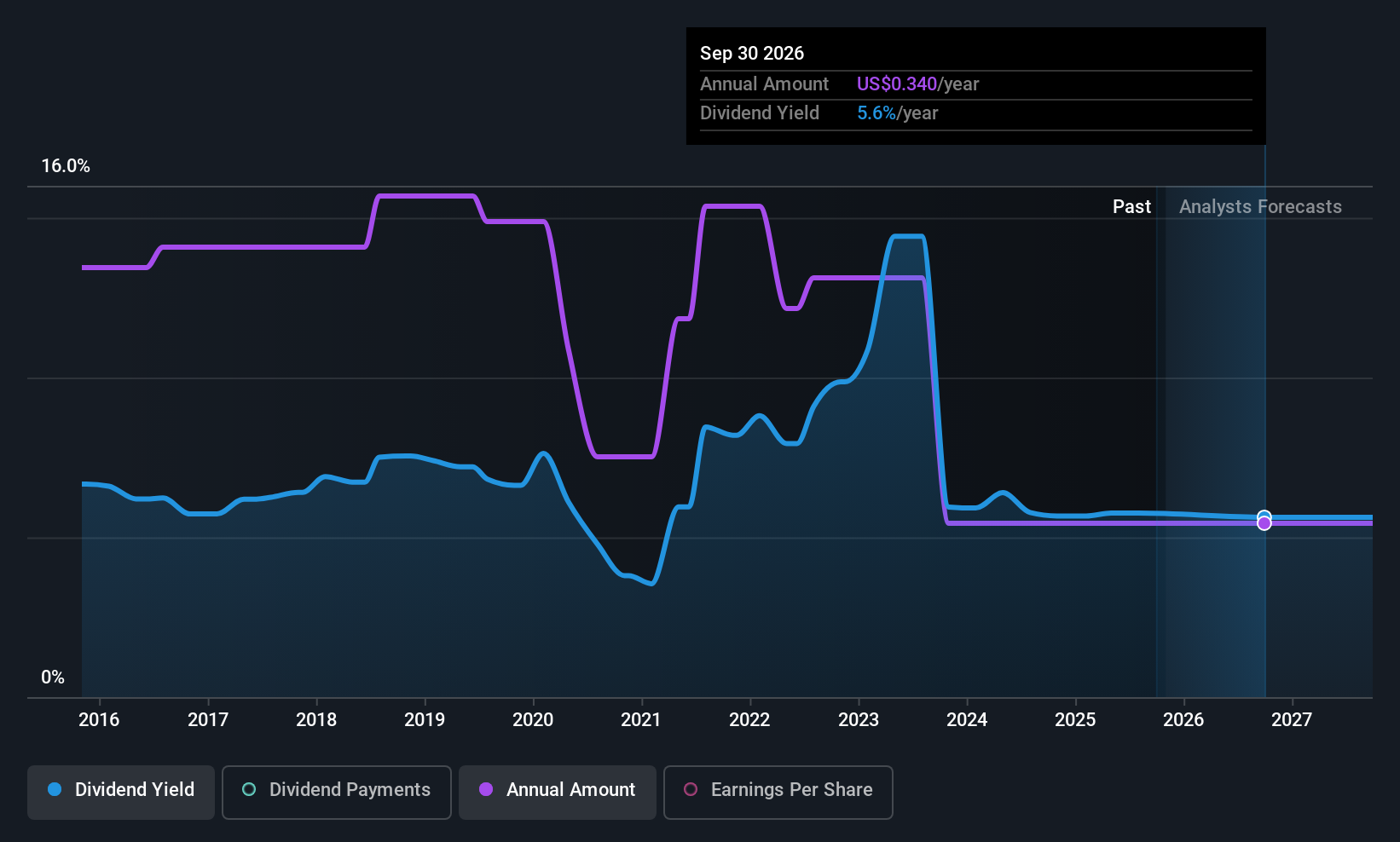Click the 2020 year axis label
Image resolution: width=1400 pixels, height=842 pixels.
(x=533, y=720)
